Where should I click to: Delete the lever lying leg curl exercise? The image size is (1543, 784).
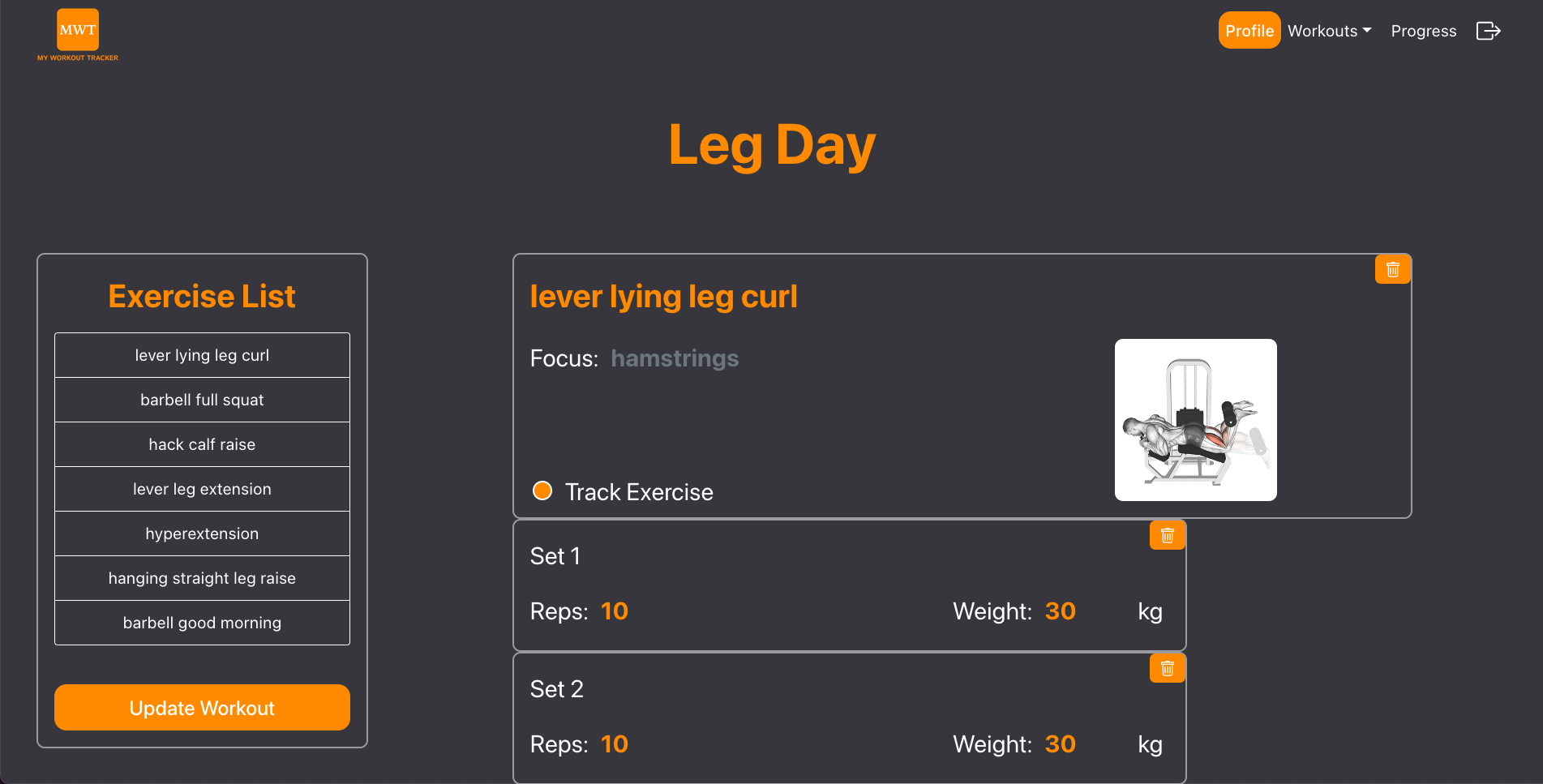point(1392,269)
